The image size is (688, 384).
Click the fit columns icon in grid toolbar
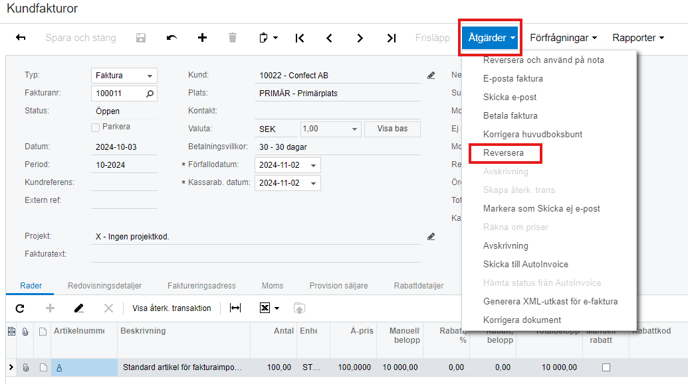(x=235, y=308)
